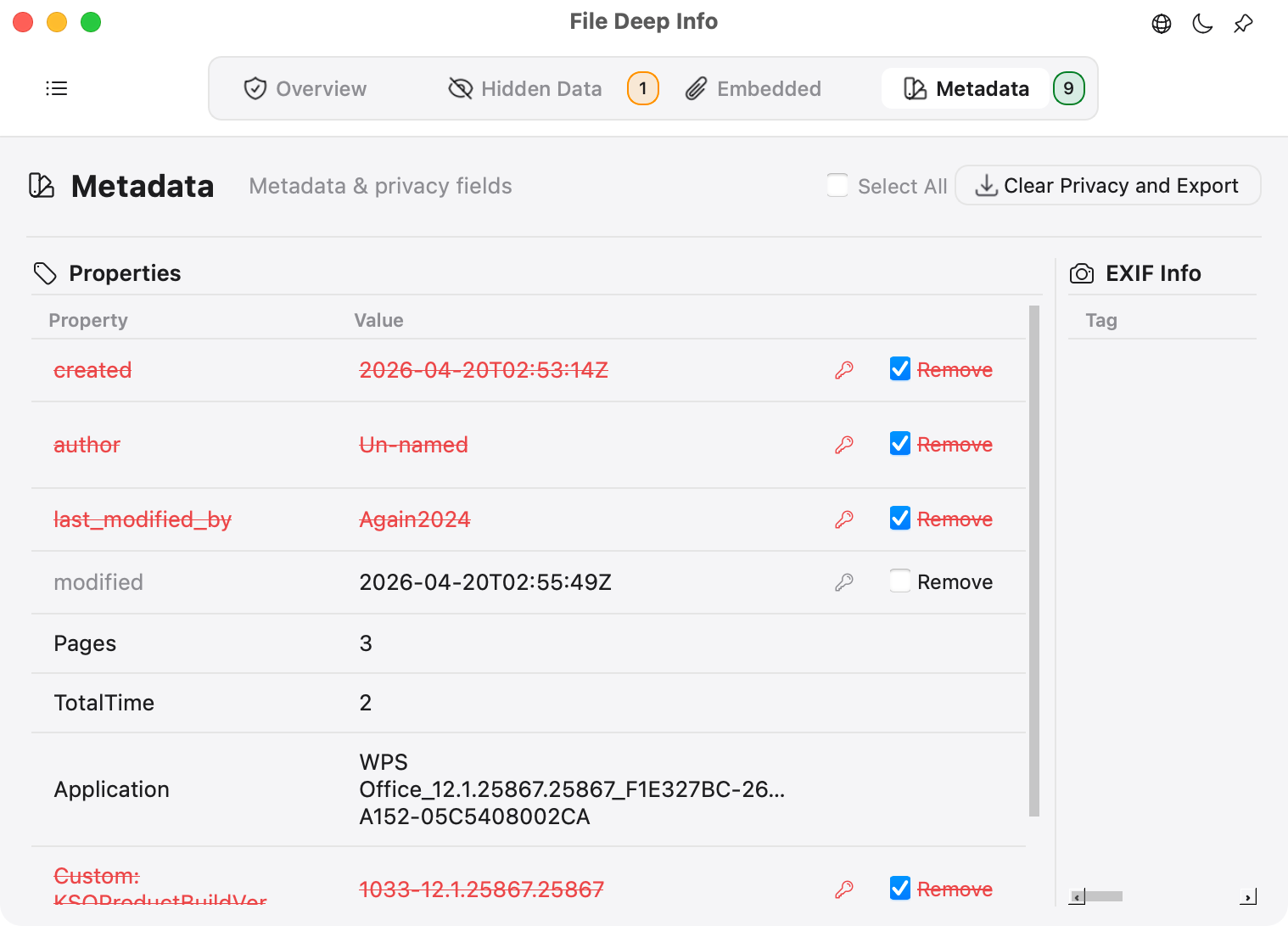Click the key icon in created row
This screenshot has height=926, width=1288.
[x=844, y=370]
